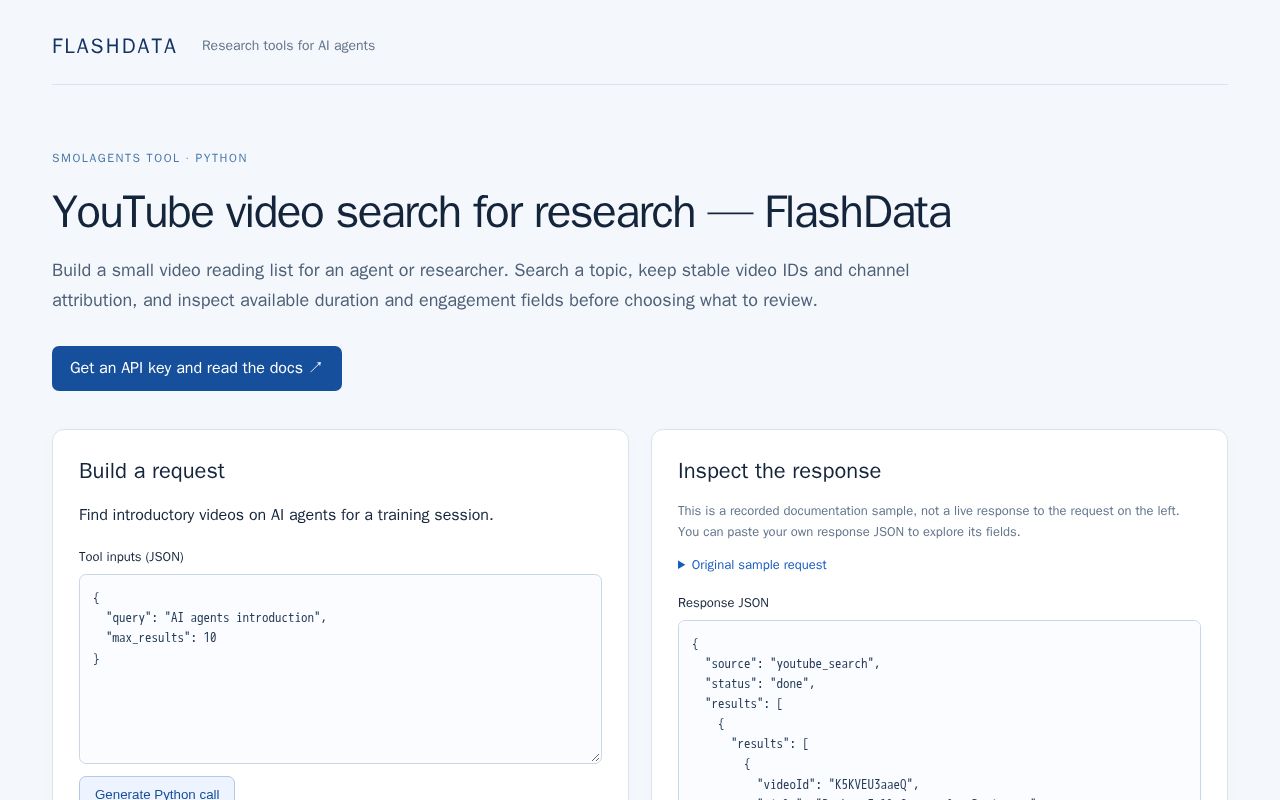Click inside the Response JSON box
Screen dimensions: 1280x800
pyautogui.click(x=939, y=710)
